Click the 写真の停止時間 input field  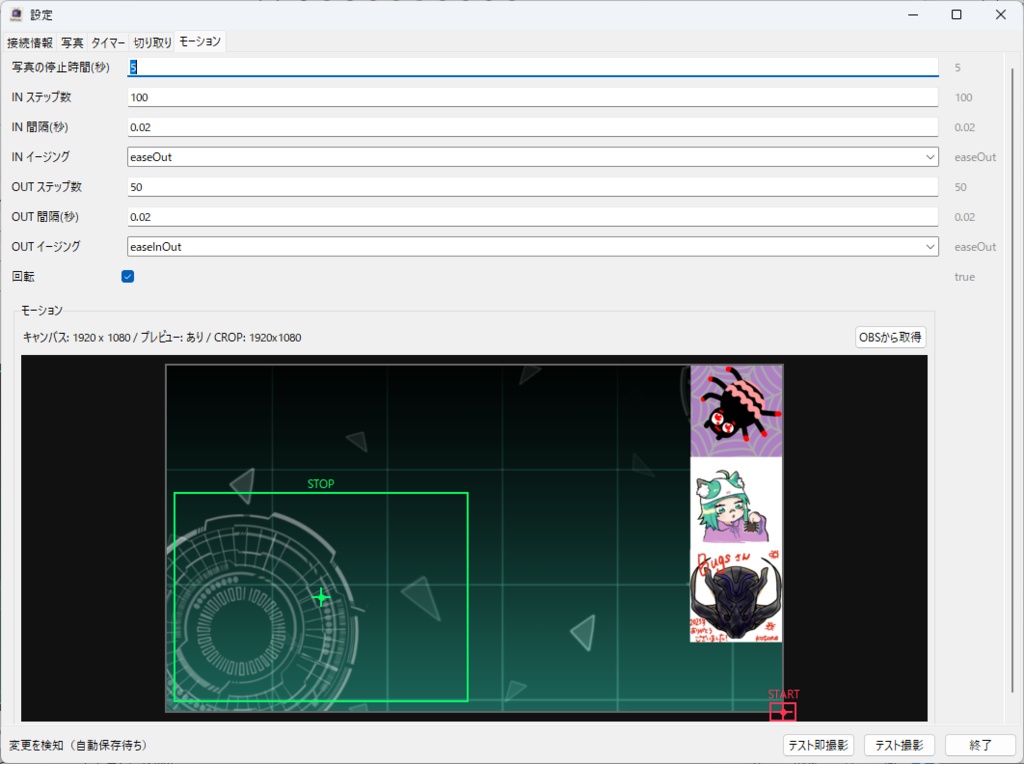pyautogui.click(x=530, y=67)
